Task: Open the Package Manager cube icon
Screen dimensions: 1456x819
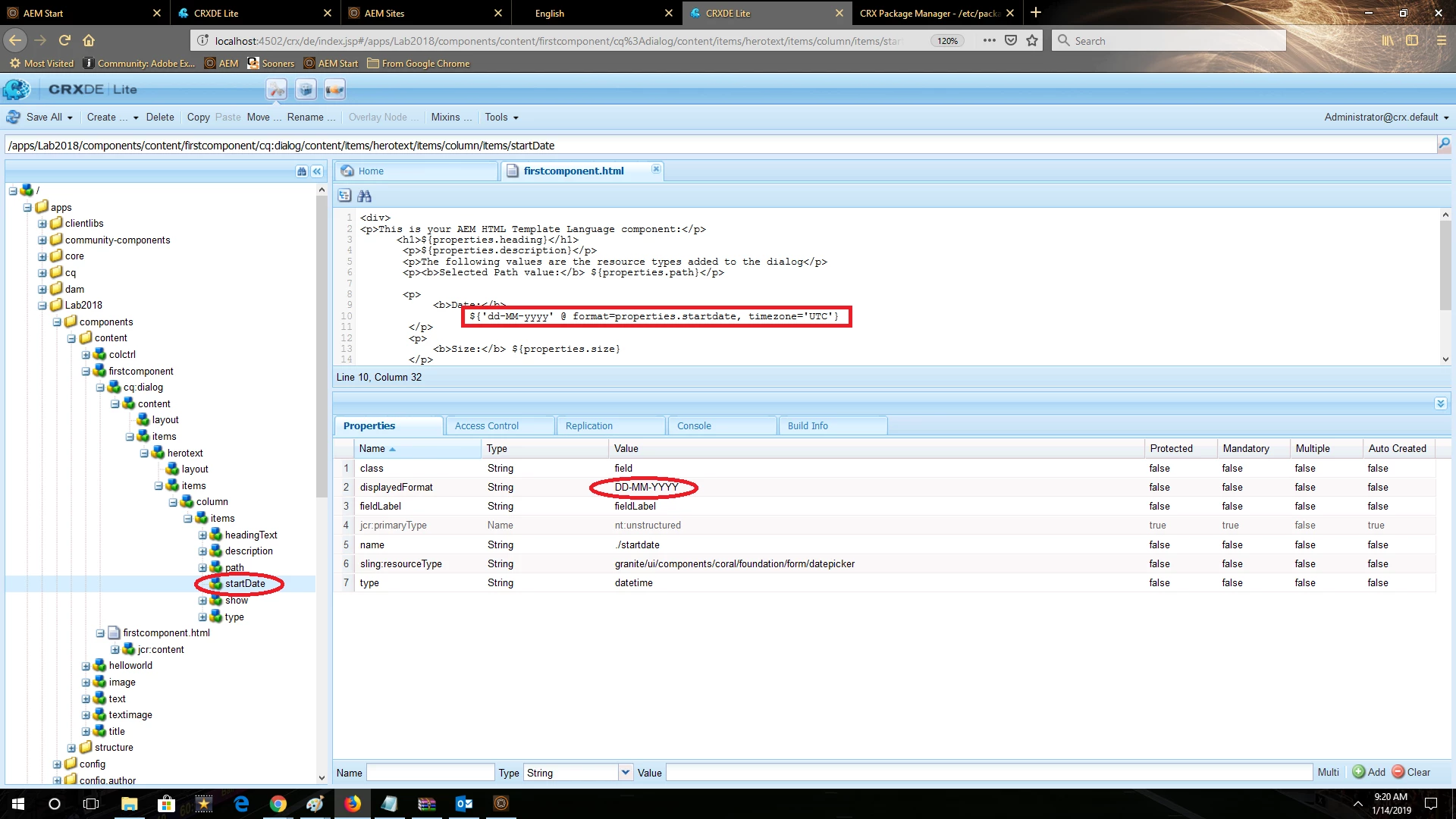Action: pyautogui.click(x=306, y=89)
